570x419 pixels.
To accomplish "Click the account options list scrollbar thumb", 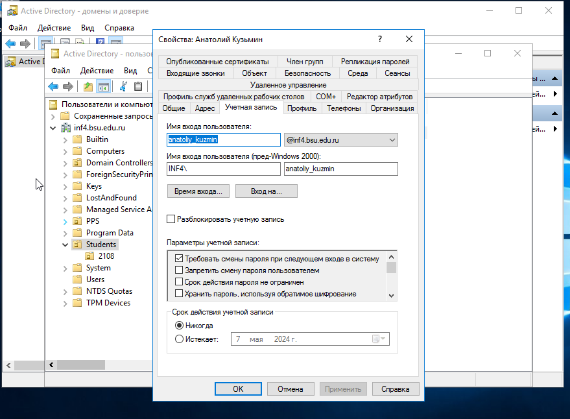I will click(391, 268).
